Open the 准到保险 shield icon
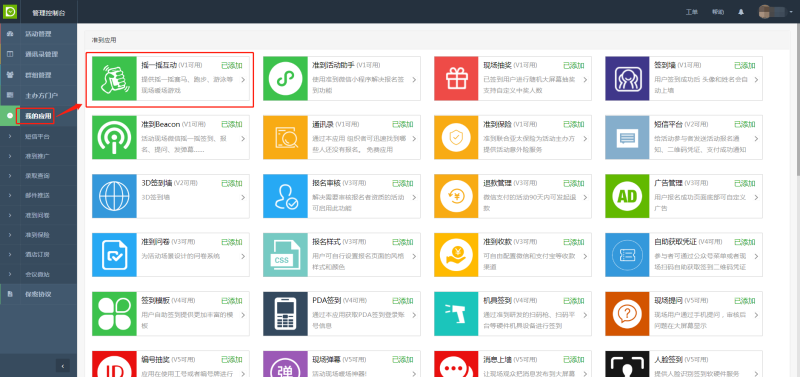Image resolution: width=800 pixels, height=377 pixels. tap(456, 138)
